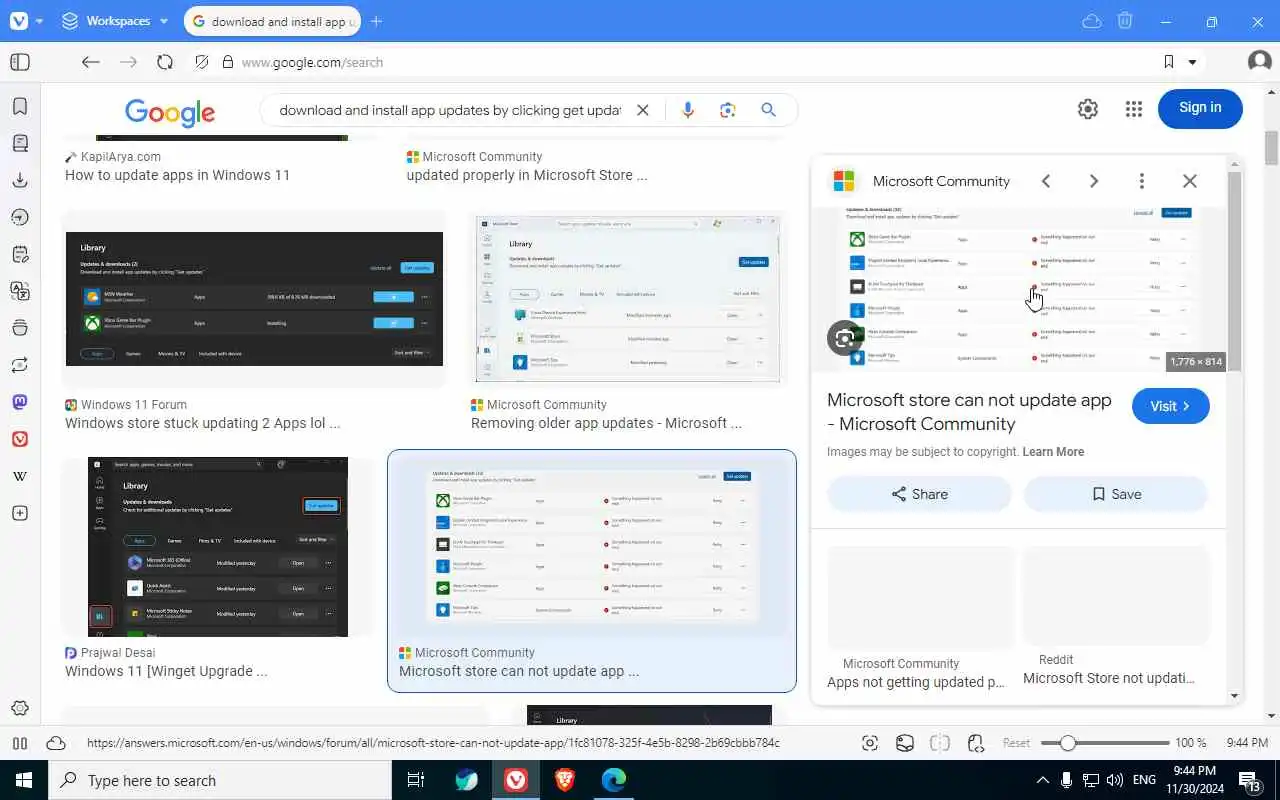Open closed tabs trash icon
Screen dimensions: 1280x800
pyautogui.click(x=1125, y=21)
